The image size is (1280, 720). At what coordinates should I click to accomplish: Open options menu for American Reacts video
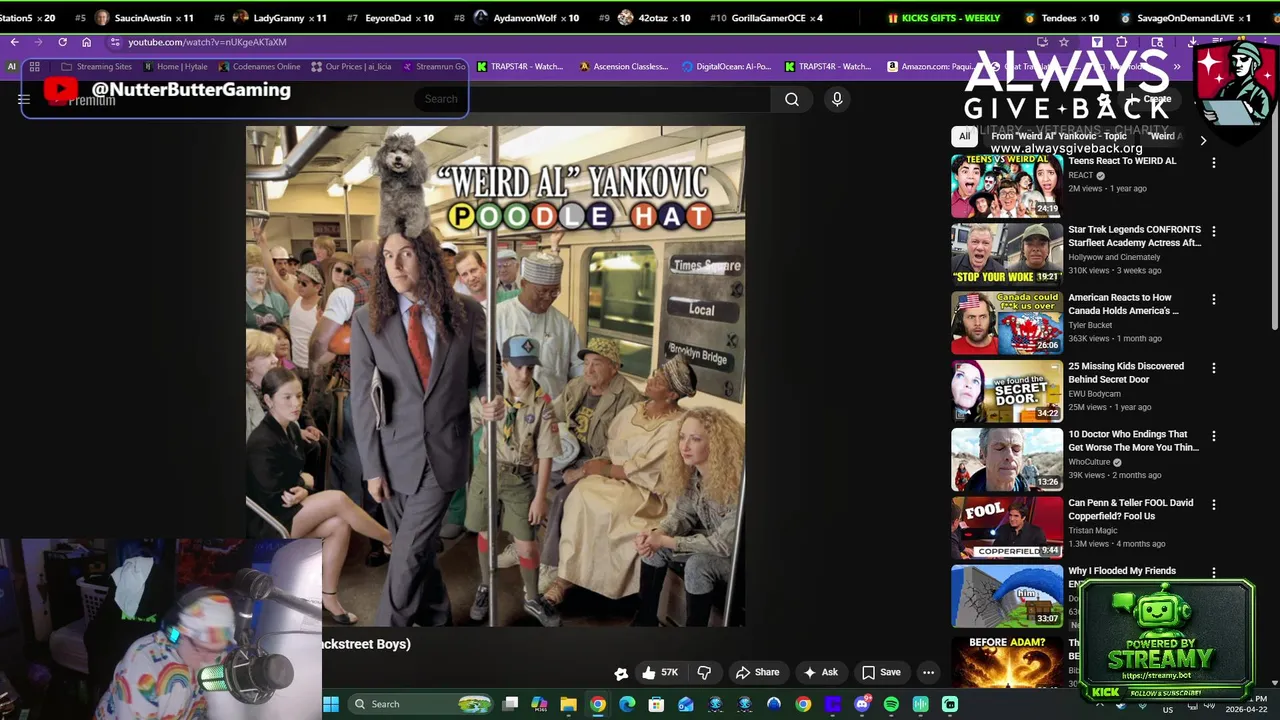[1214, 299]
